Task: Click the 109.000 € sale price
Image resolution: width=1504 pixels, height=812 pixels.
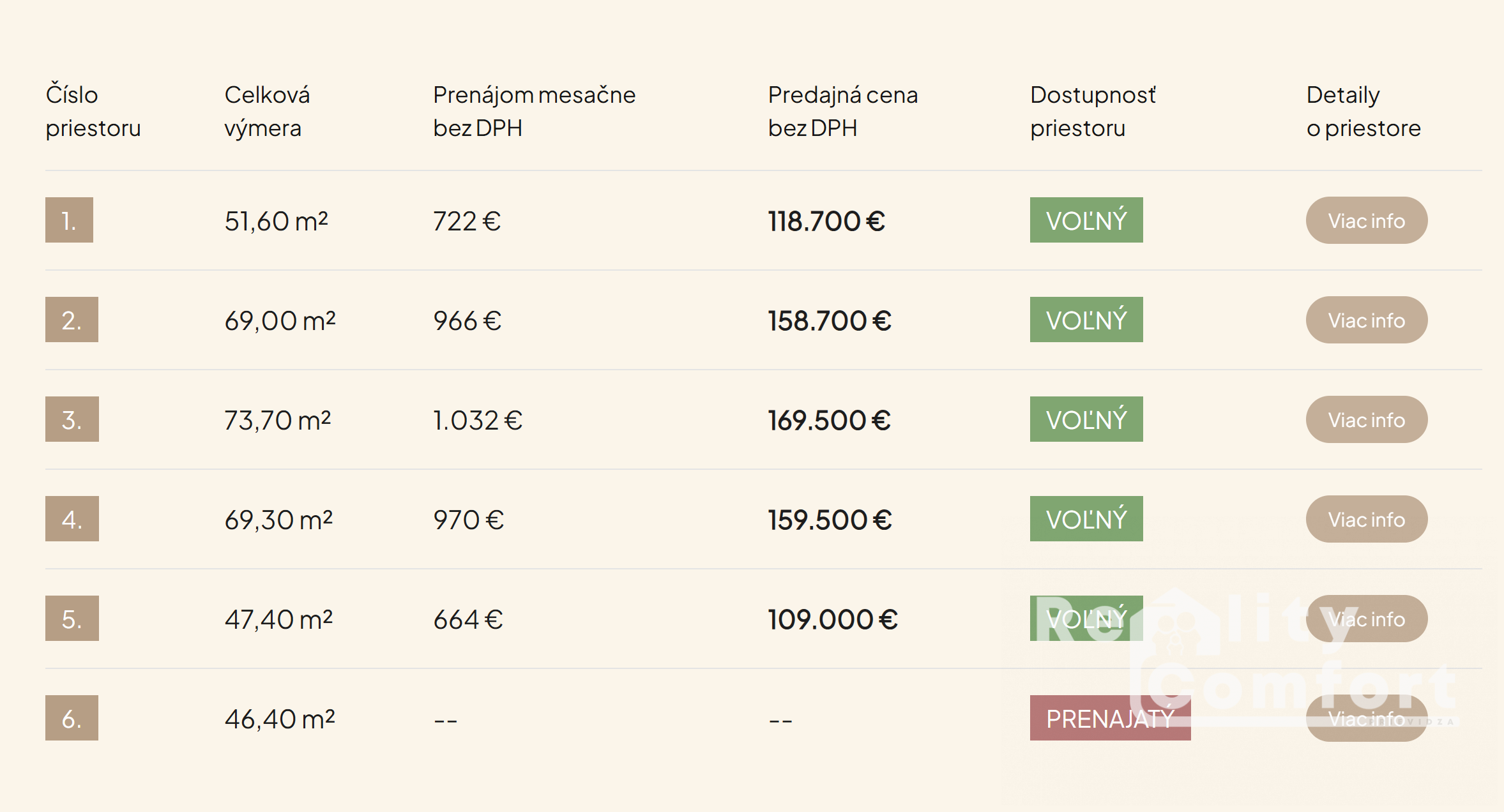Action: 833,620
